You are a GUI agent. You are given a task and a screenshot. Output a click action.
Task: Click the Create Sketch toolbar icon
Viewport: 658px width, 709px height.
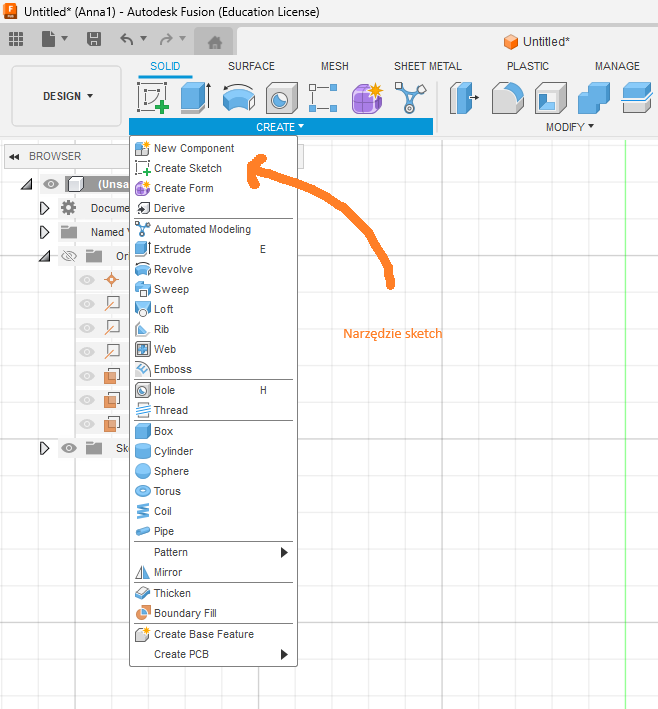[153, 97]
